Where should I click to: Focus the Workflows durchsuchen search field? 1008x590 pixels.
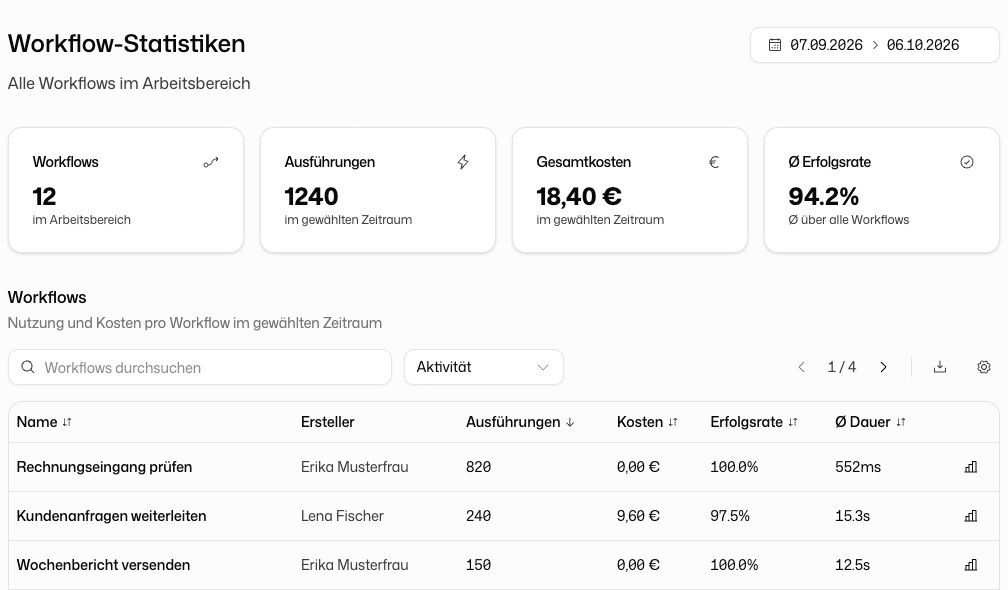(x=200, y=368)
